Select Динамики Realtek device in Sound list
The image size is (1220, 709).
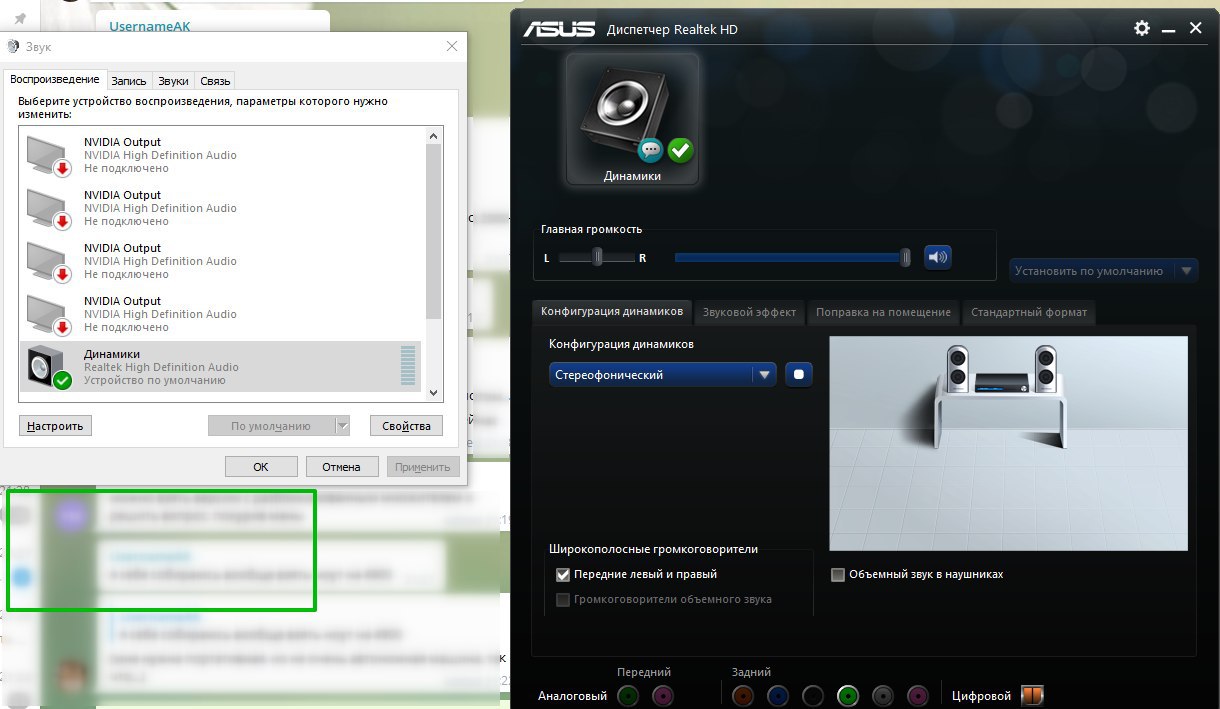click(x=221, y=367)
